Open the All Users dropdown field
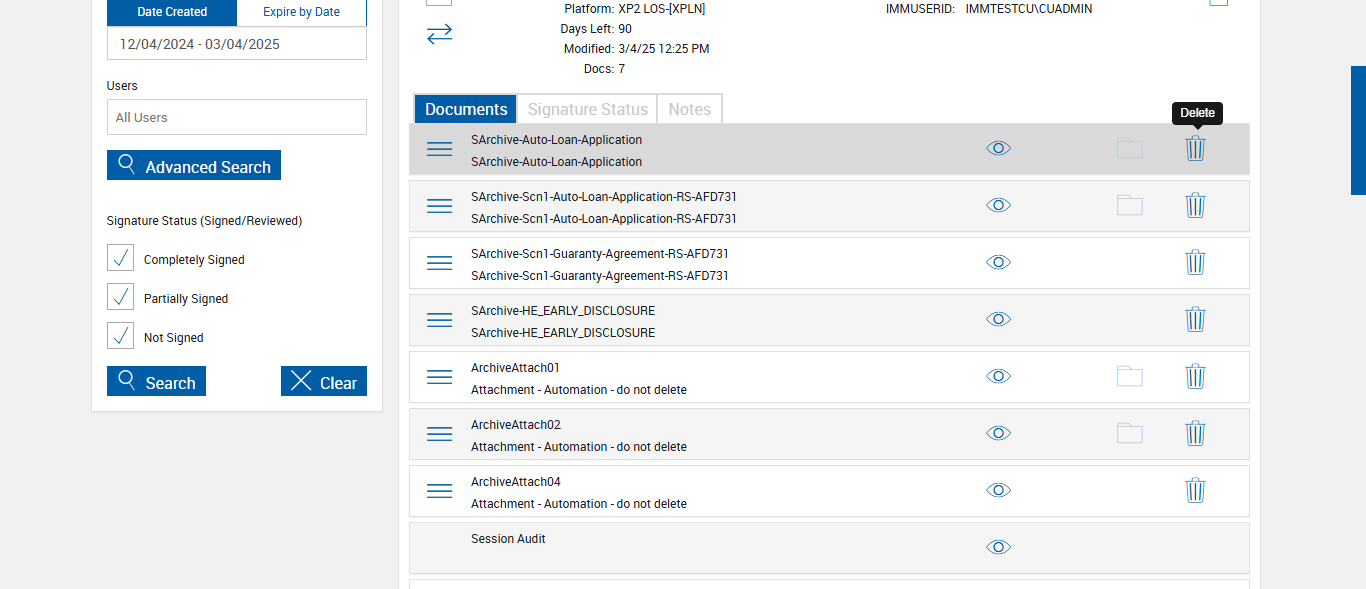1366x589 pixels. [237, 117]
